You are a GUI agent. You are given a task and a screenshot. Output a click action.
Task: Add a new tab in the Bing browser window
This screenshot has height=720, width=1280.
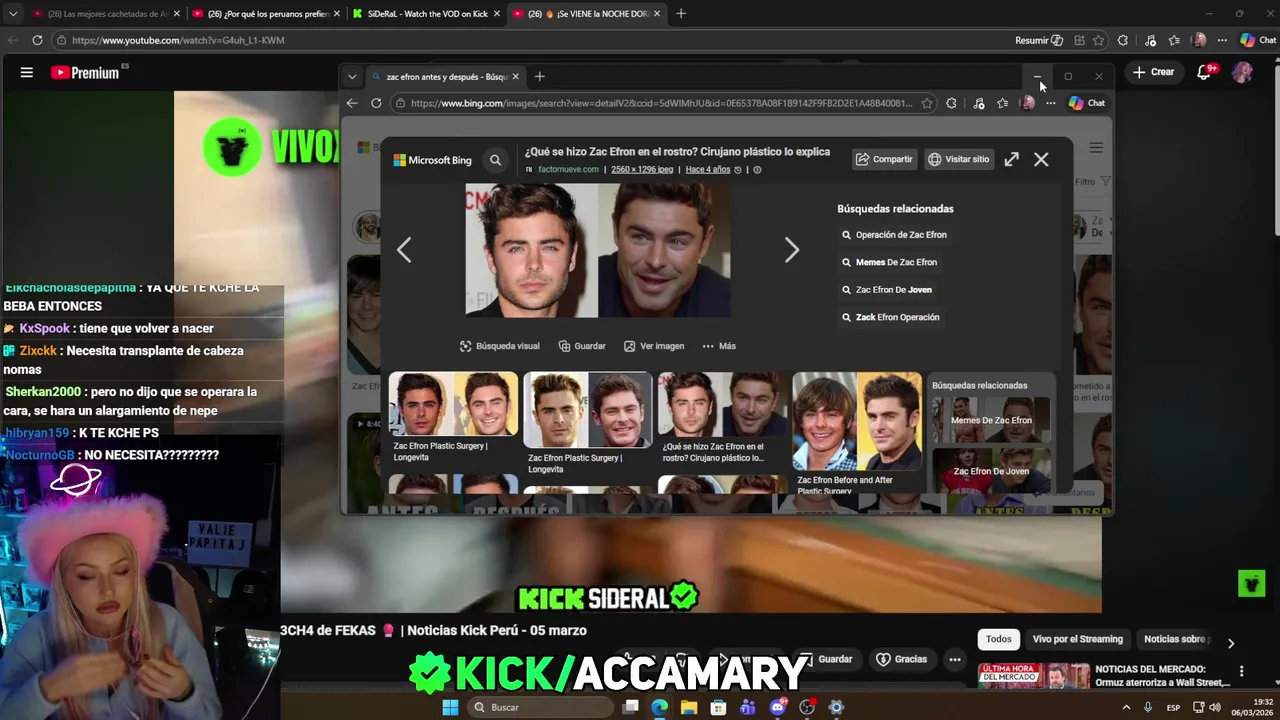(539, 76)
